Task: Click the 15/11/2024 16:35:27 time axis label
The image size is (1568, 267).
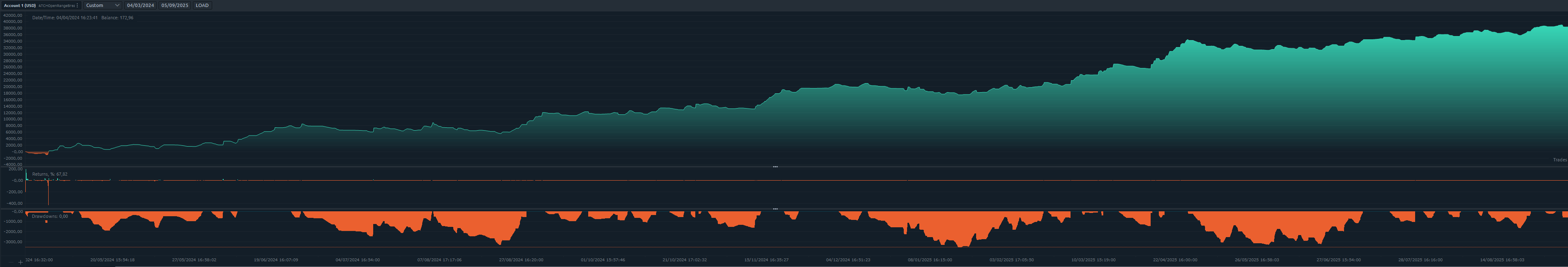Action: coord(766,260)
